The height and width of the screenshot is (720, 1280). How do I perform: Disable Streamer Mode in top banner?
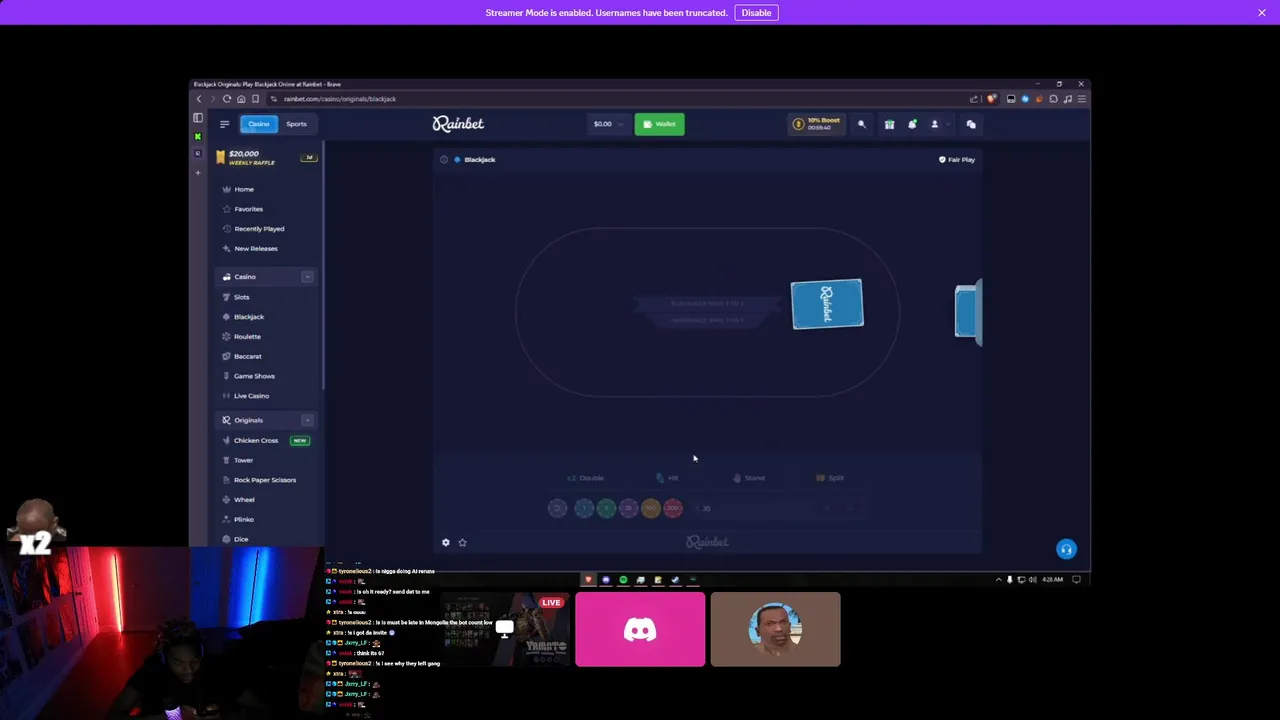tap(756, 13)
